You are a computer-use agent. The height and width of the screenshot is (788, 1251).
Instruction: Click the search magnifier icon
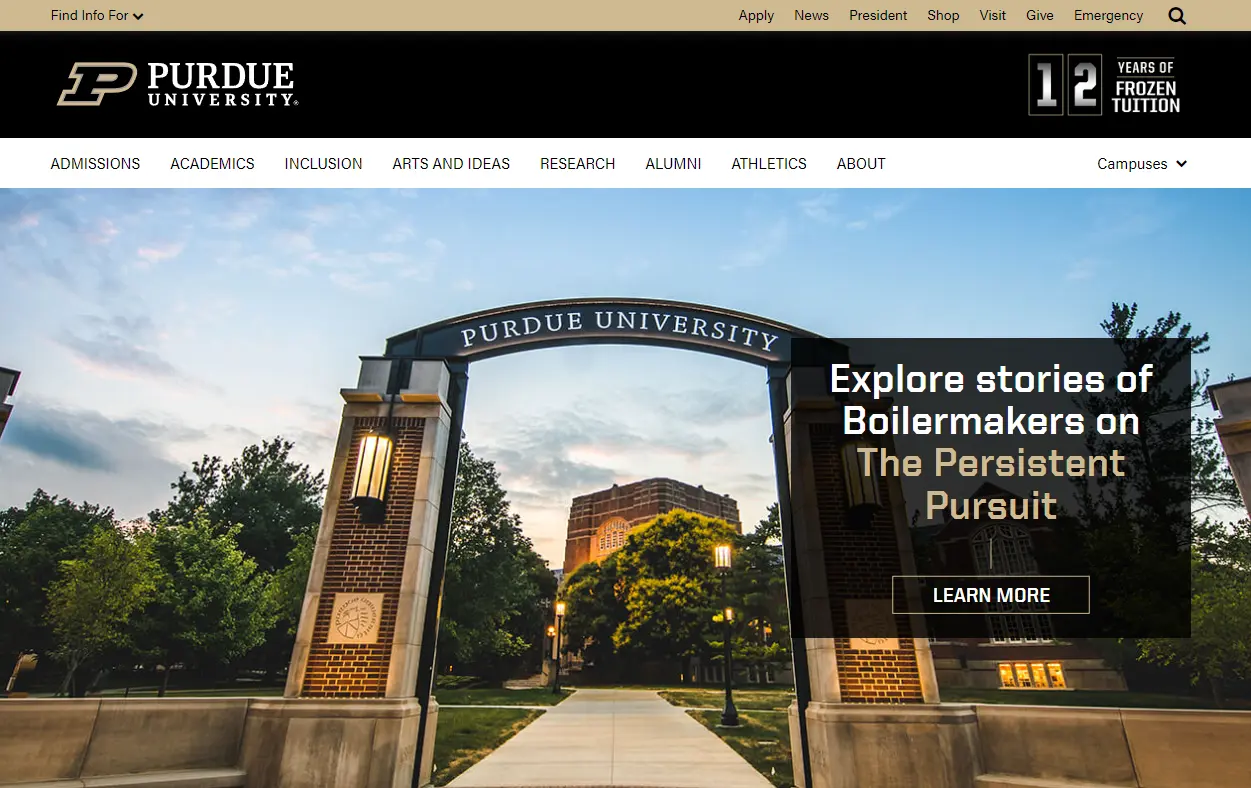point(1177,16)
